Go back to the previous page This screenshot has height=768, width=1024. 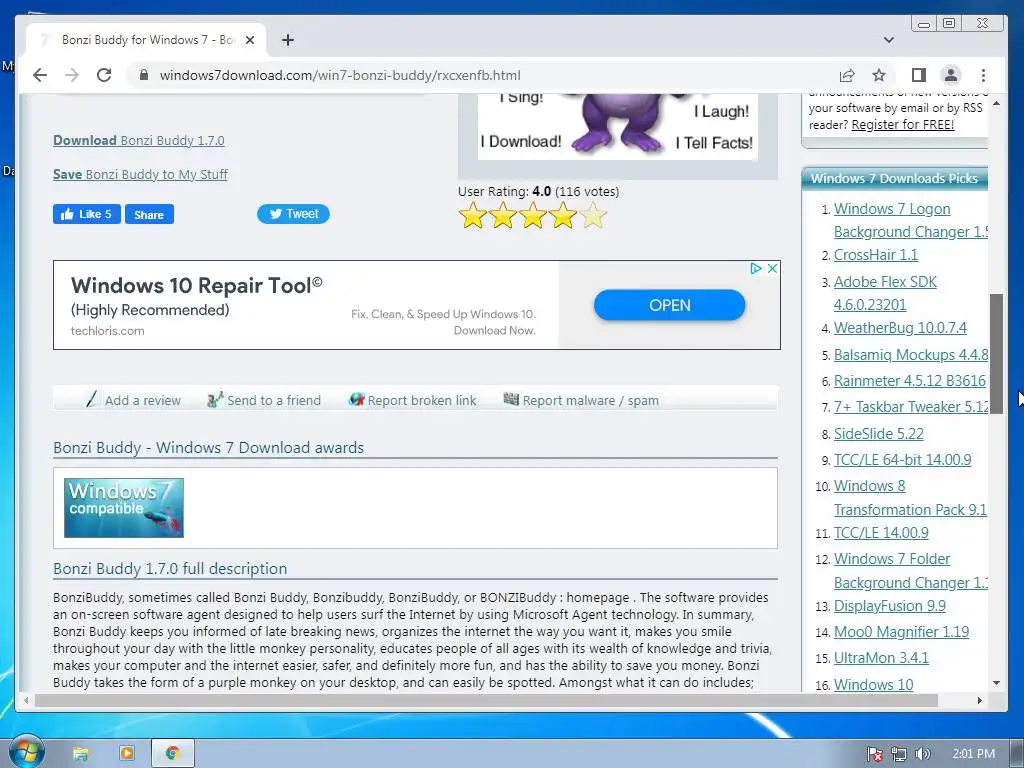pos(40,75)
